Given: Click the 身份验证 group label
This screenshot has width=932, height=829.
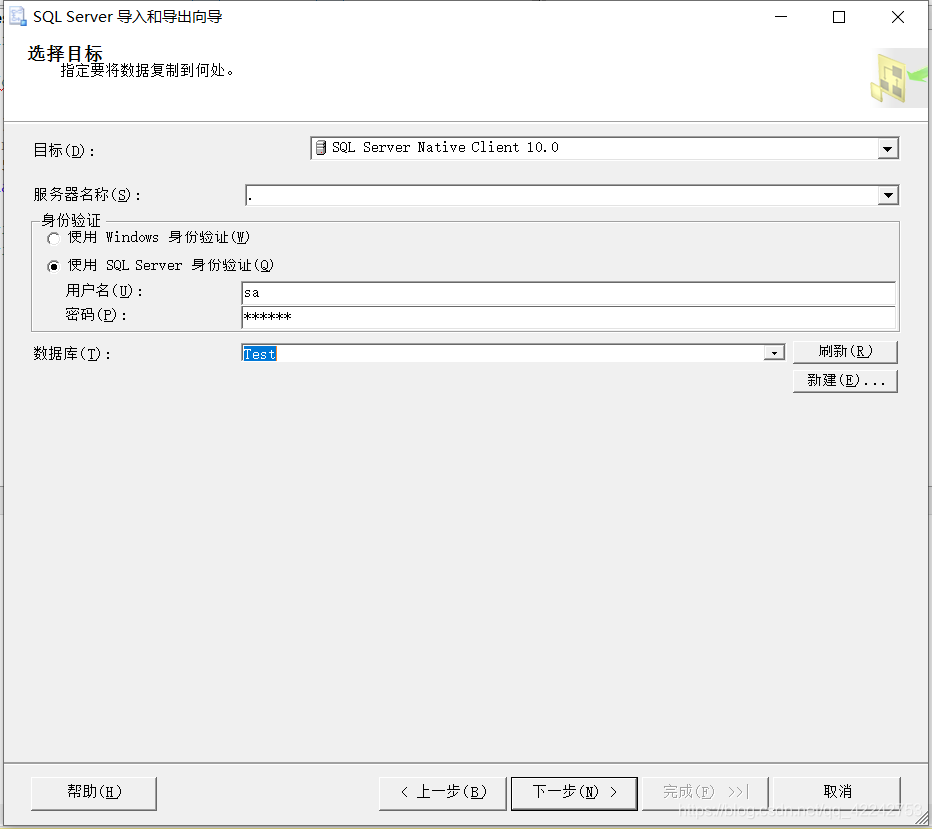Looking at the screenshot, I should [70, 219].
